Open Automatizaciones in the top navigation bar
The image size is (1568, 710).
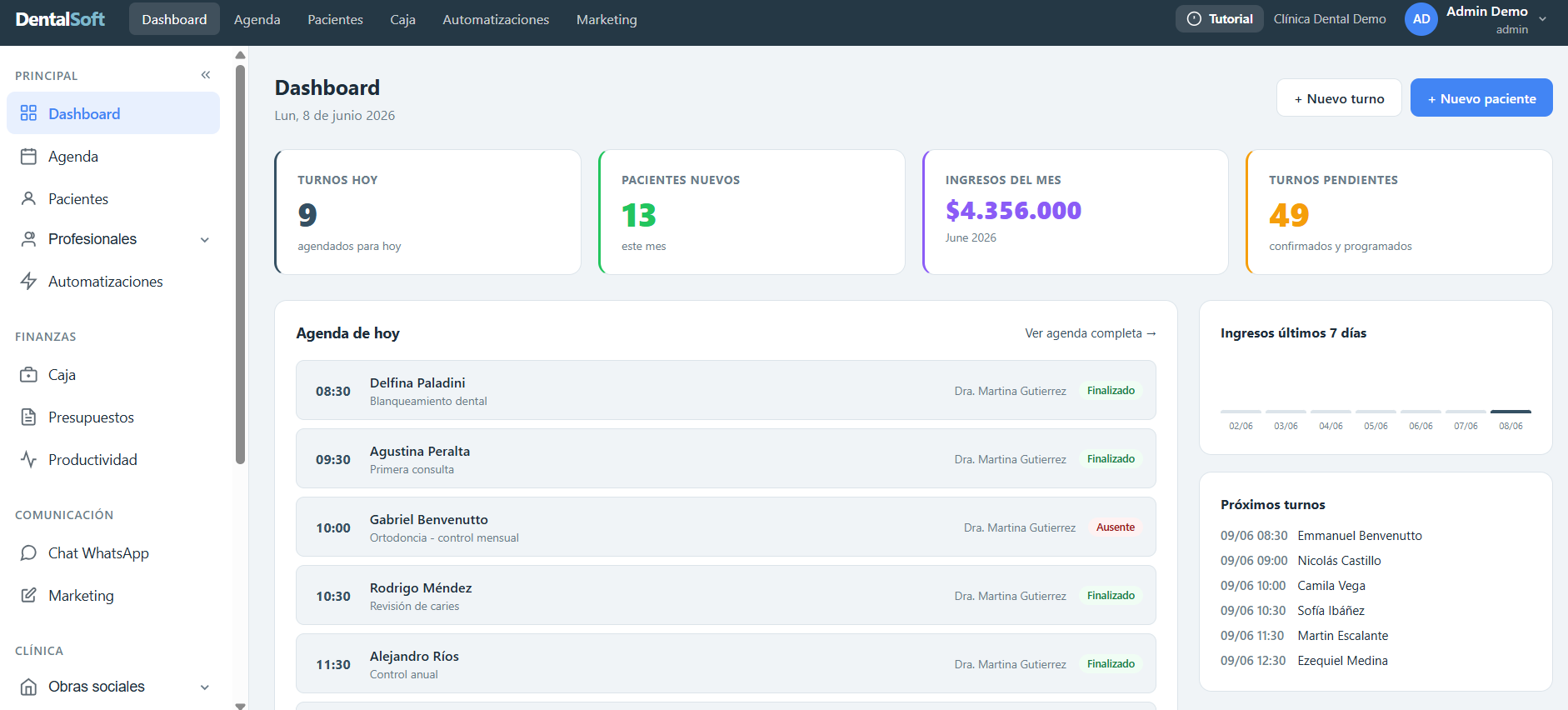click(496, 19)
